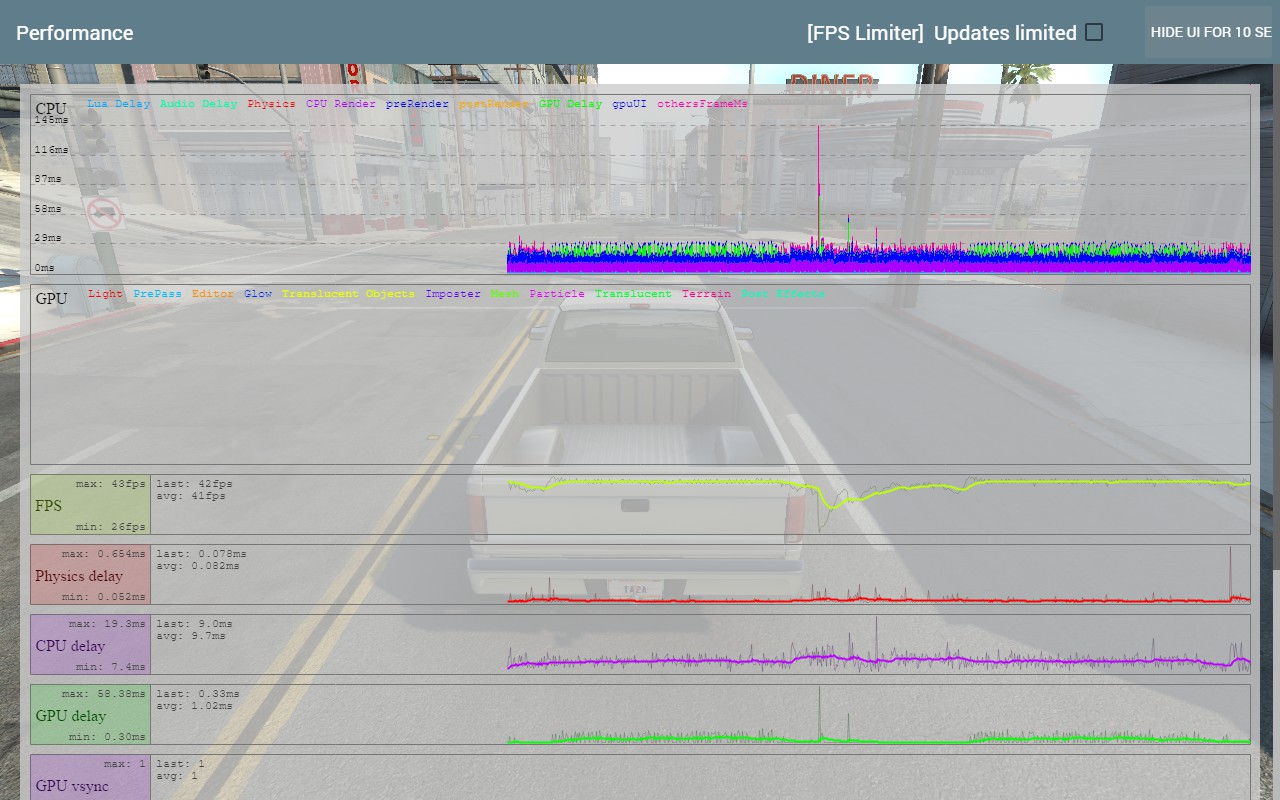
Task: Click the avg: 41fps value
Action: pyautogui.click(x=191, y=496)
